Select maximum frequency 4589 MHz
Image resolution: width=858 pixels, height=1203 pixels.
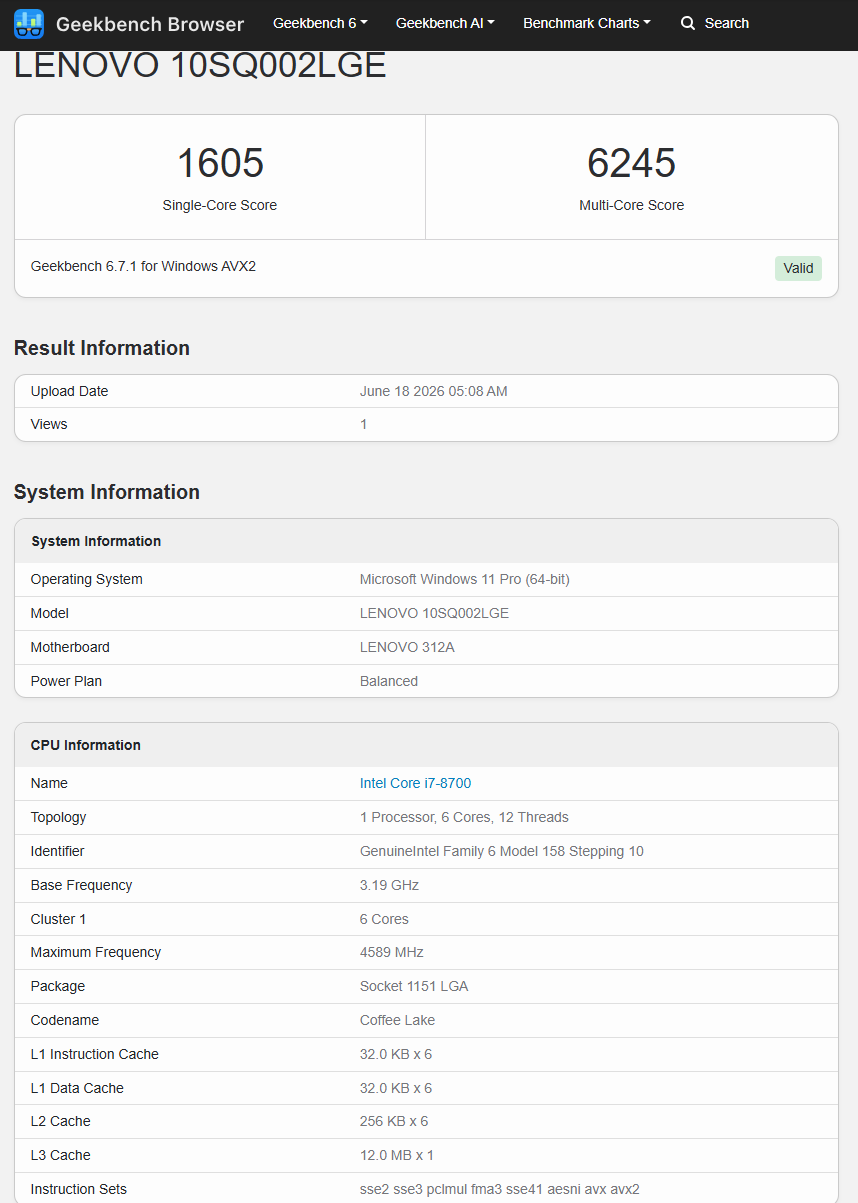(x=392, y=952)
